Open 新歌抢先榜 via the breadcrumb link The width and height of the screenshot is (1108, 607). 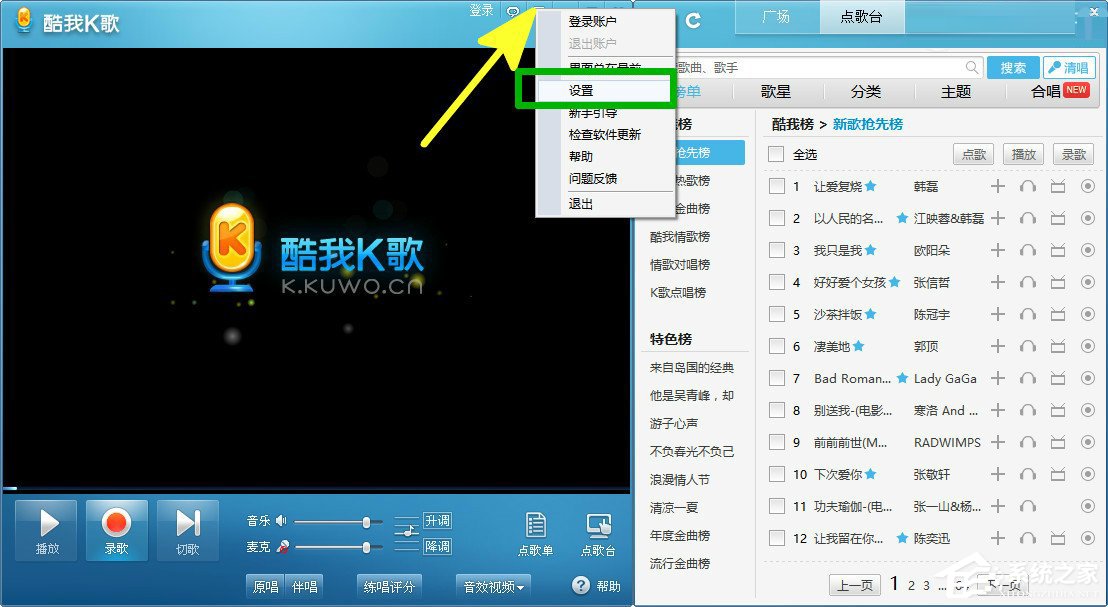pos(870,124)
